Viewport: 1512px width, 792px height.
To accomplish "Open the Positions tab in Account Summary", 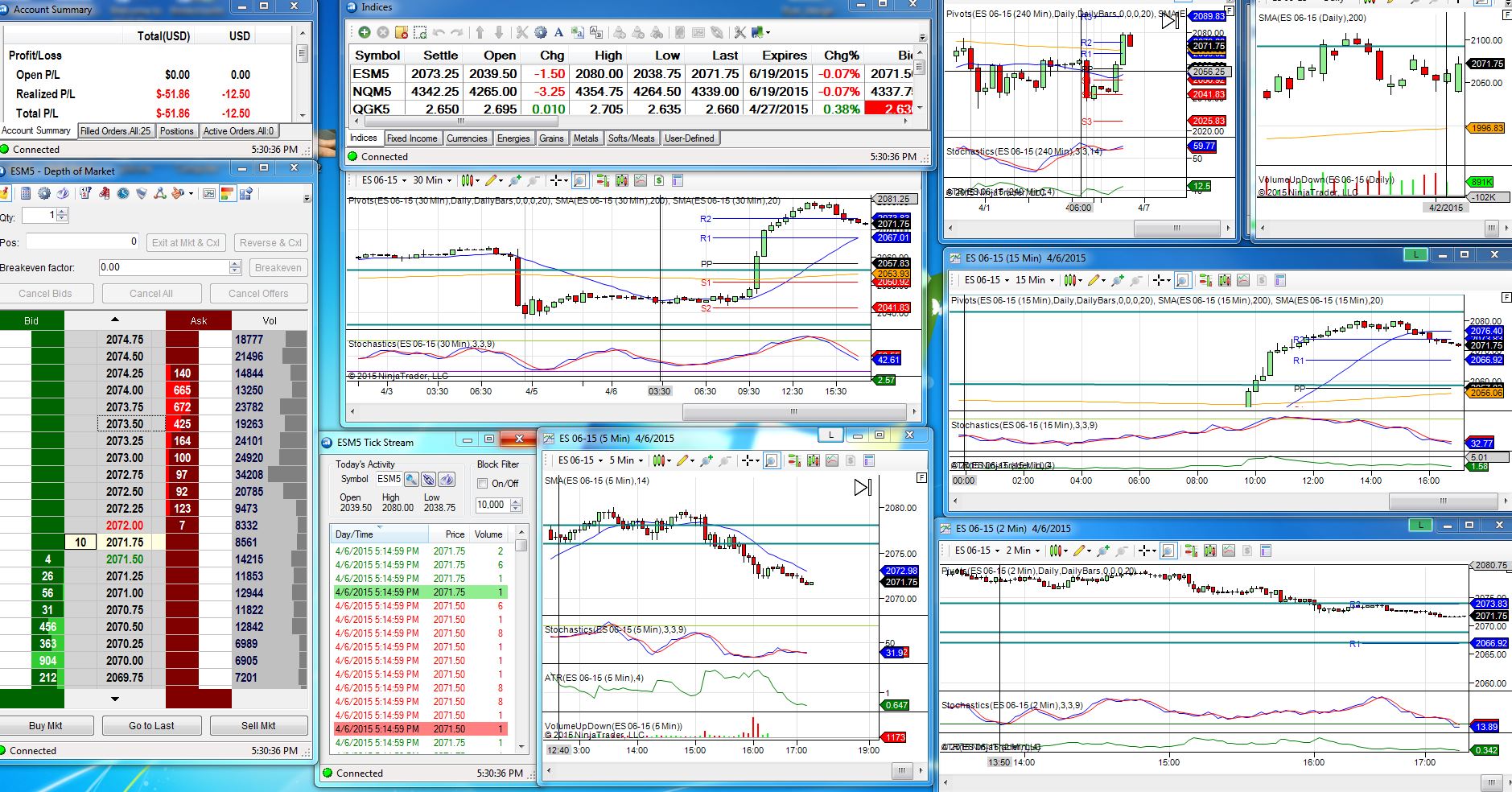I will tap(176, 131).
